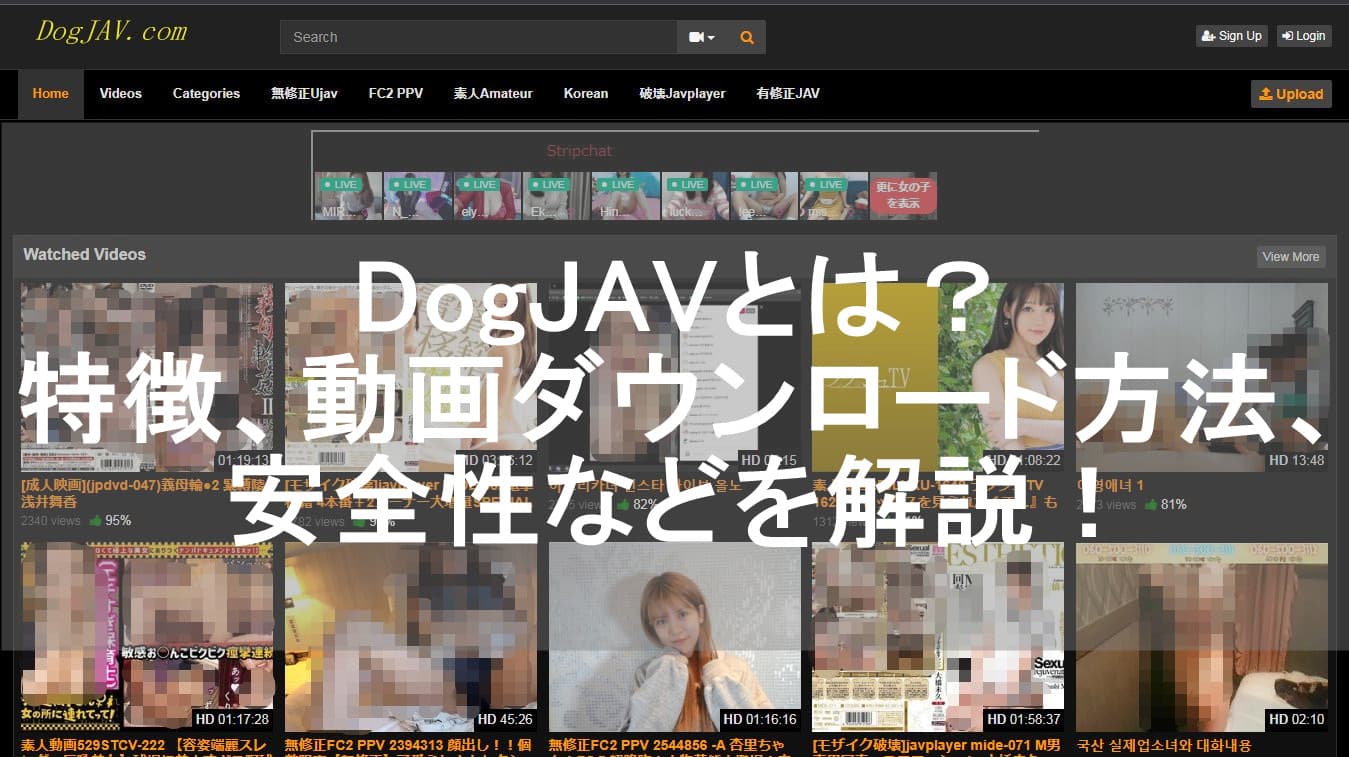The height and width of the screenshot is (757, 1349).
Task: Click the HD 13:48 duration badge
Action: click(x=1296, y=461)
